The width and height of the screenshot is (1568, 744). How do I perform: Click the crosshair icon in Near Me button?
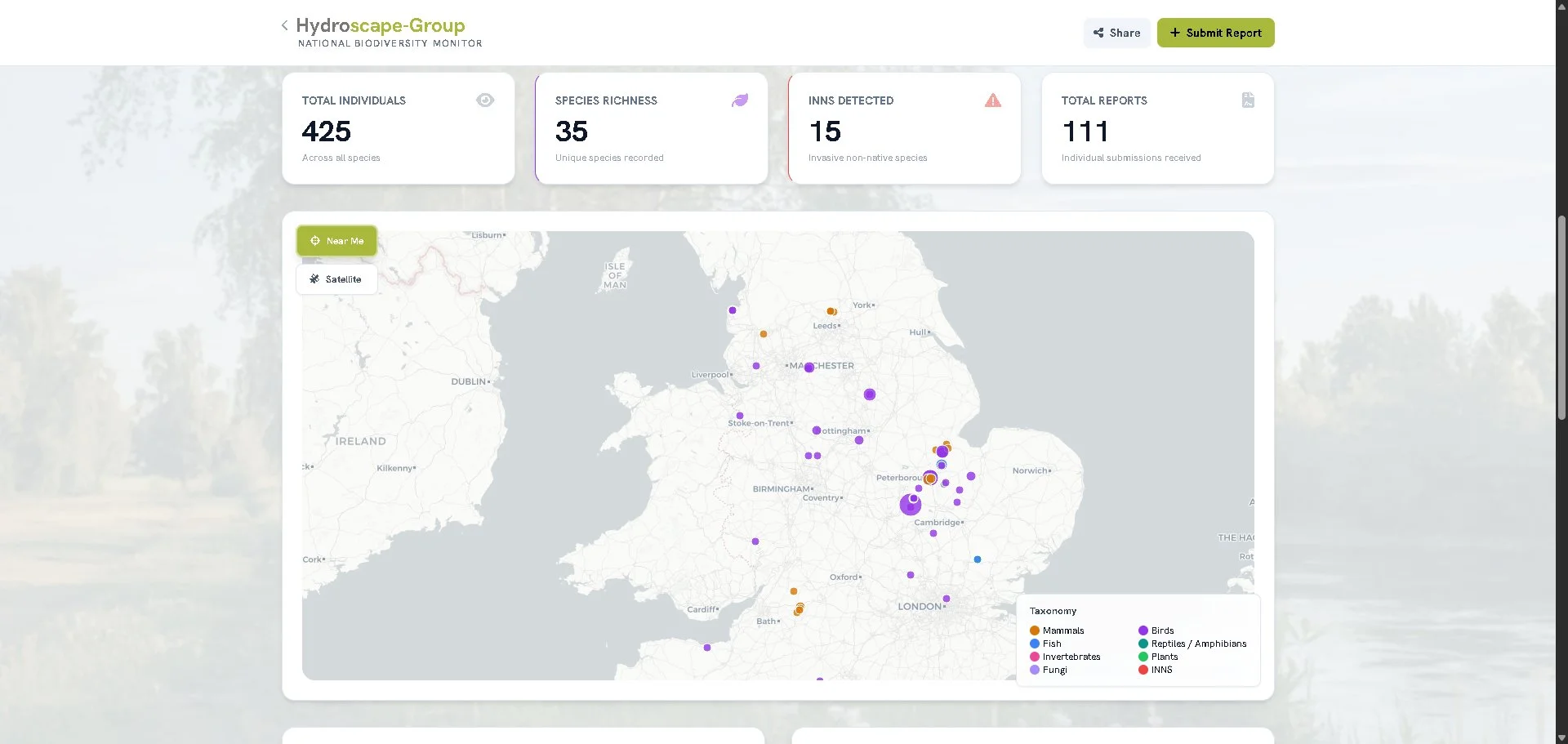[314, 240]
